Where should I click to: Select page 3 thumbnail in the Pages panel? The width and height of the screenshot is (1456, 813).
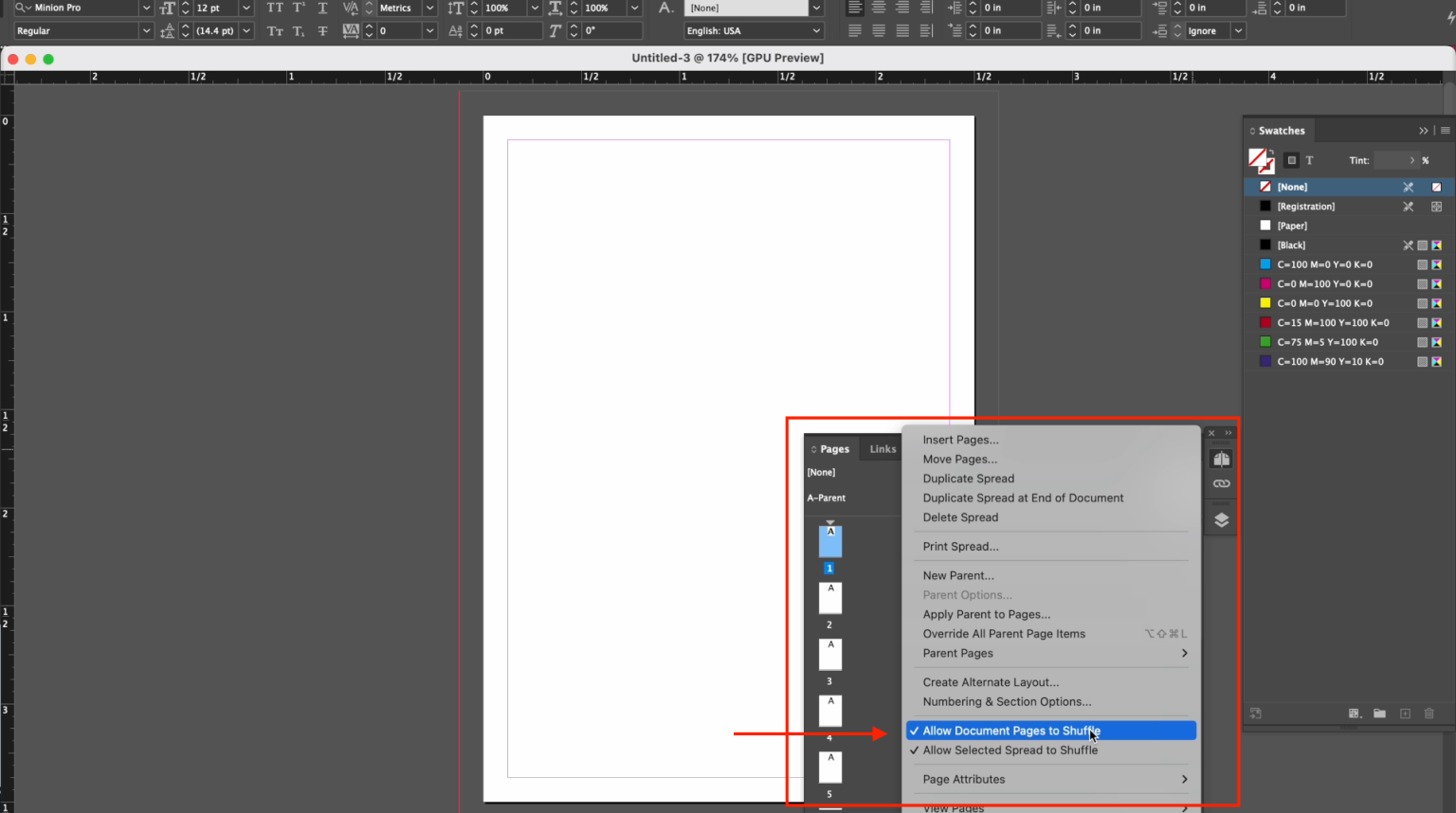(x=829, y=654)
